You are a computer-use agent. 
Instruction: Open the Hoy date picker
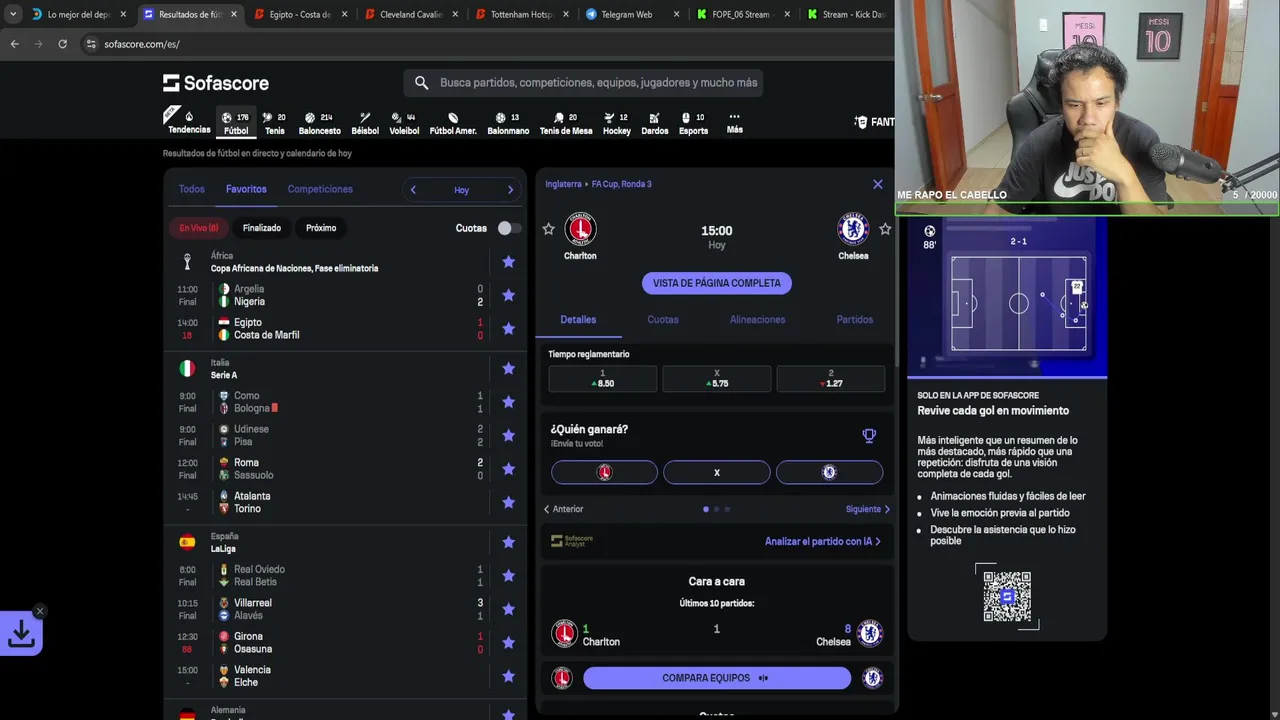click(461, 190)
